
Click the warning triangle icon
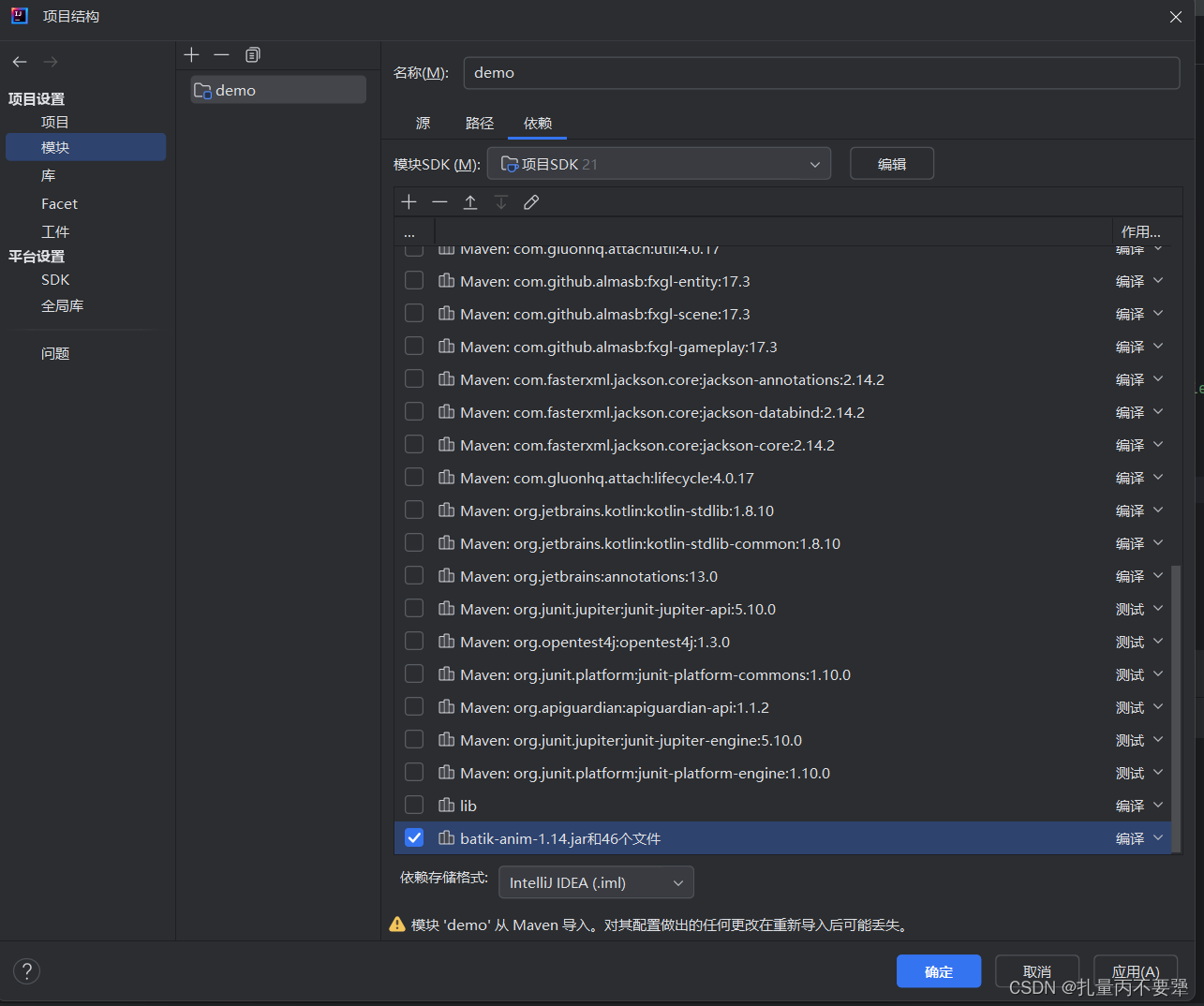pos(397,925)
